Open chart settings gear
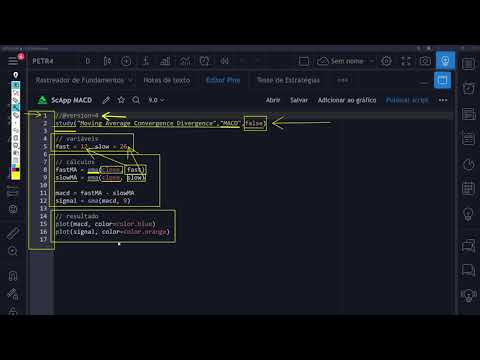 [387, 61]
